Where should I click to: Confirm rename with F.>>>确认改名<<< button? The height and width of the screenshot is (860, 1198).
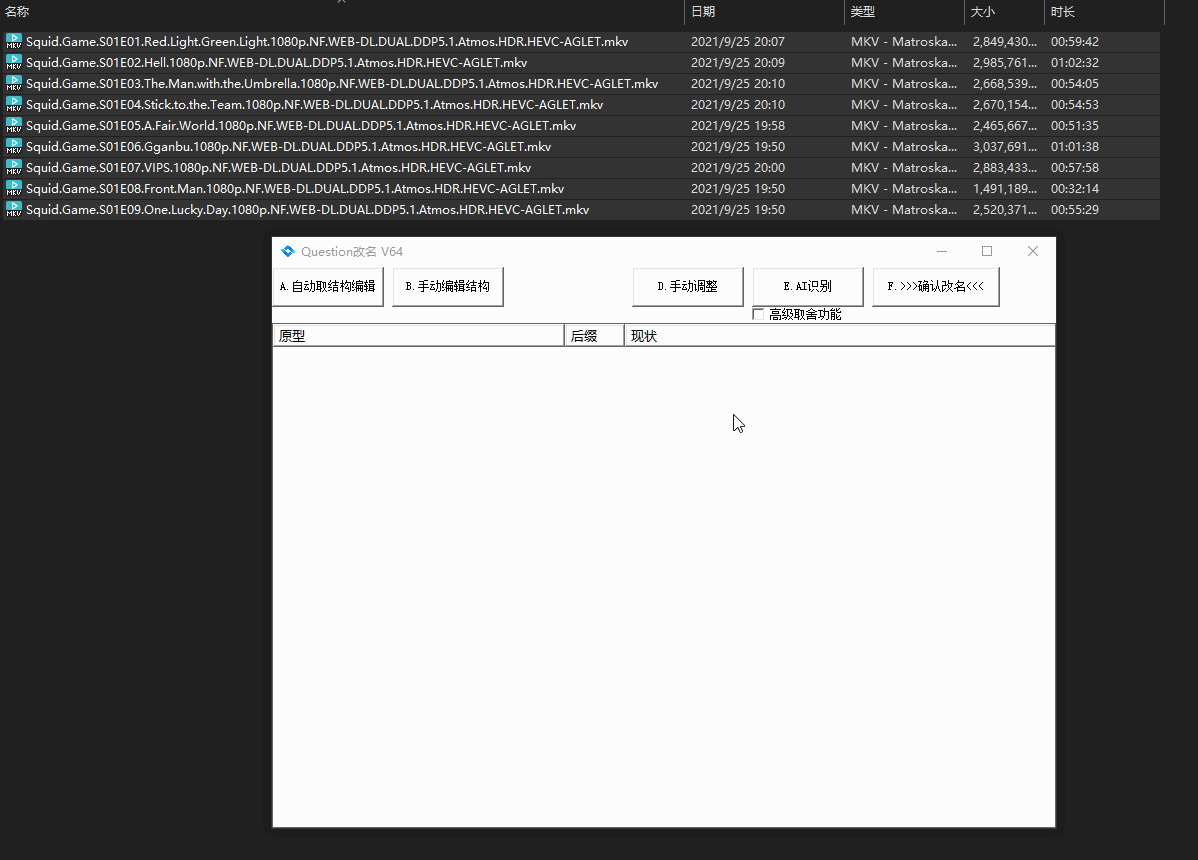[936, 286]
